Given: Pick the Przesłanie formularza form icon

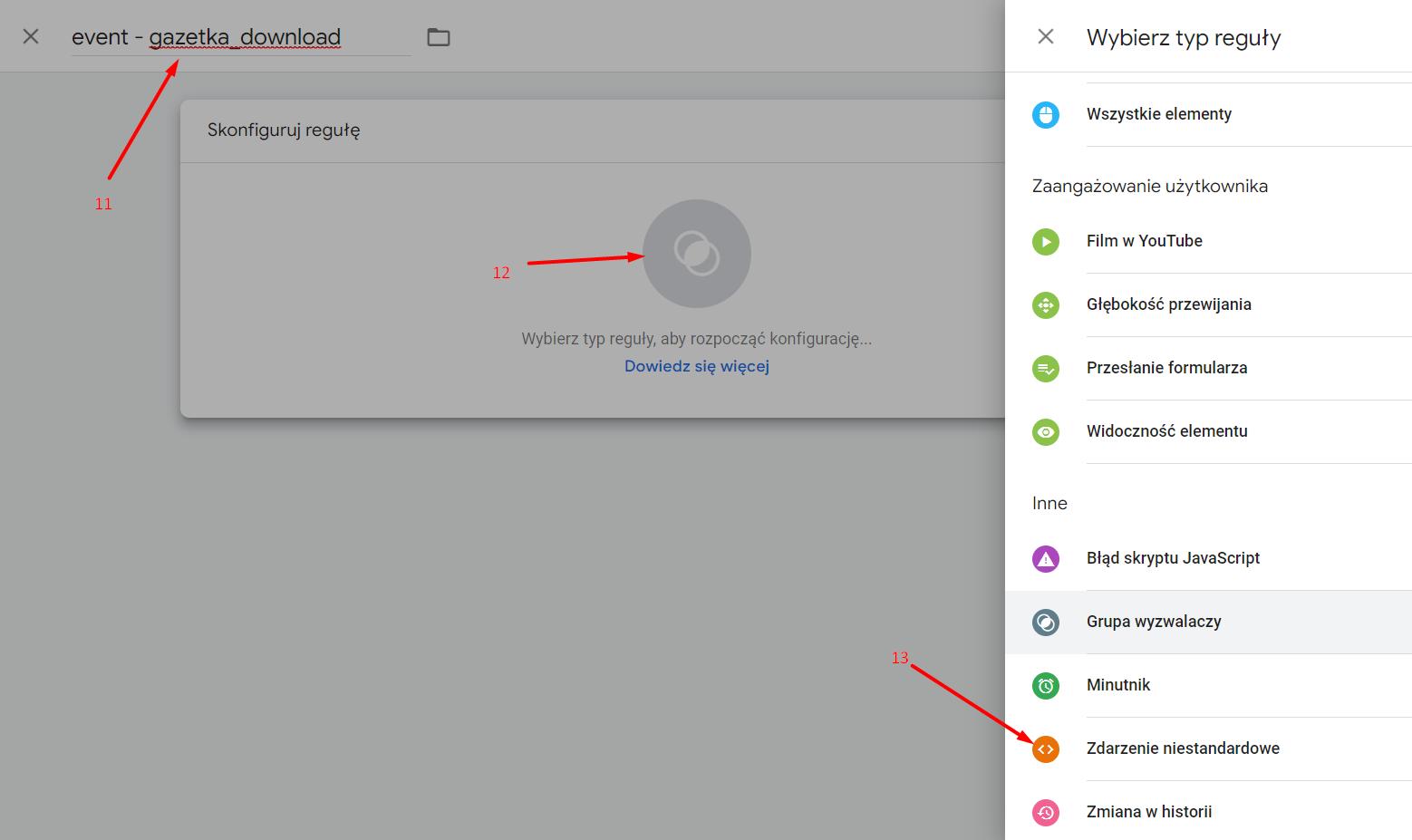Looking at the screenshot, I should click(1046, 368).
